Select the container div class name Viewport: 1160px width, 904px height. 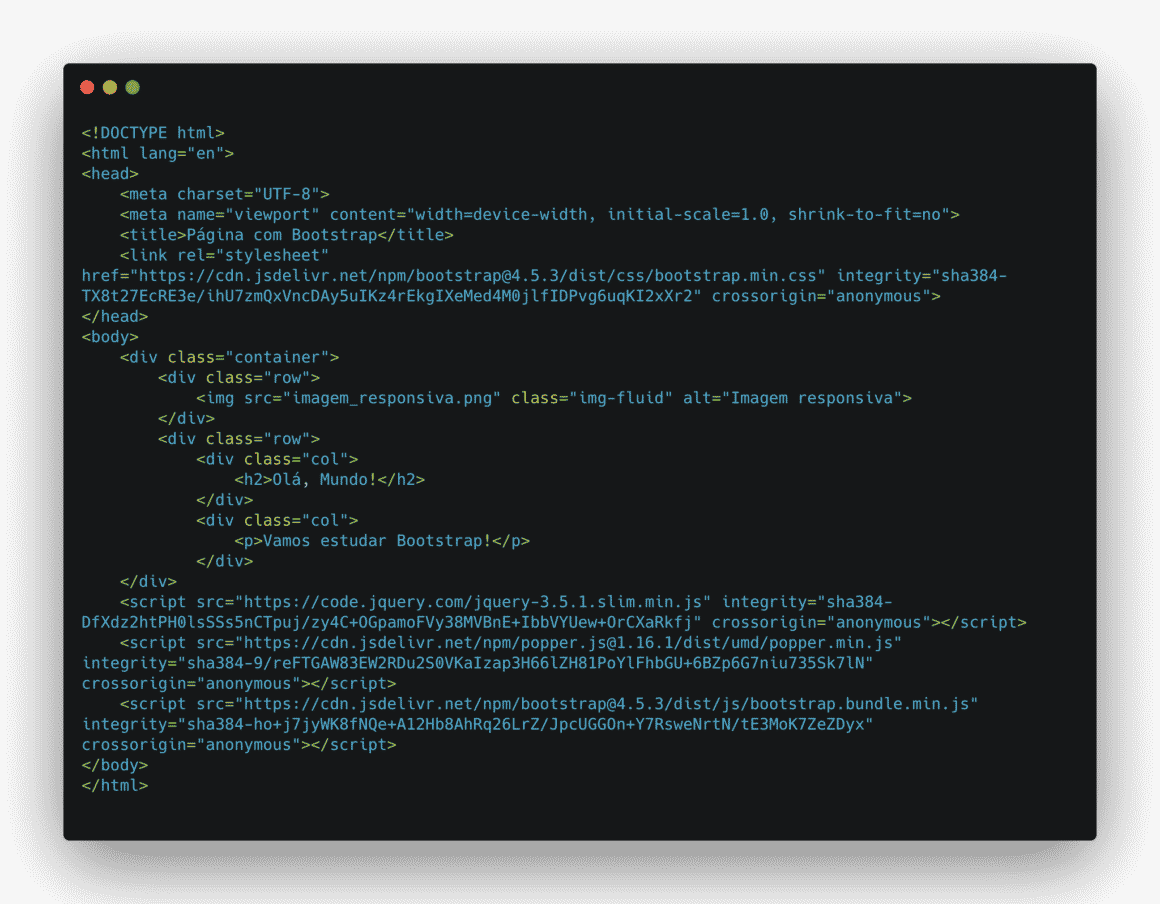[280, 356]
